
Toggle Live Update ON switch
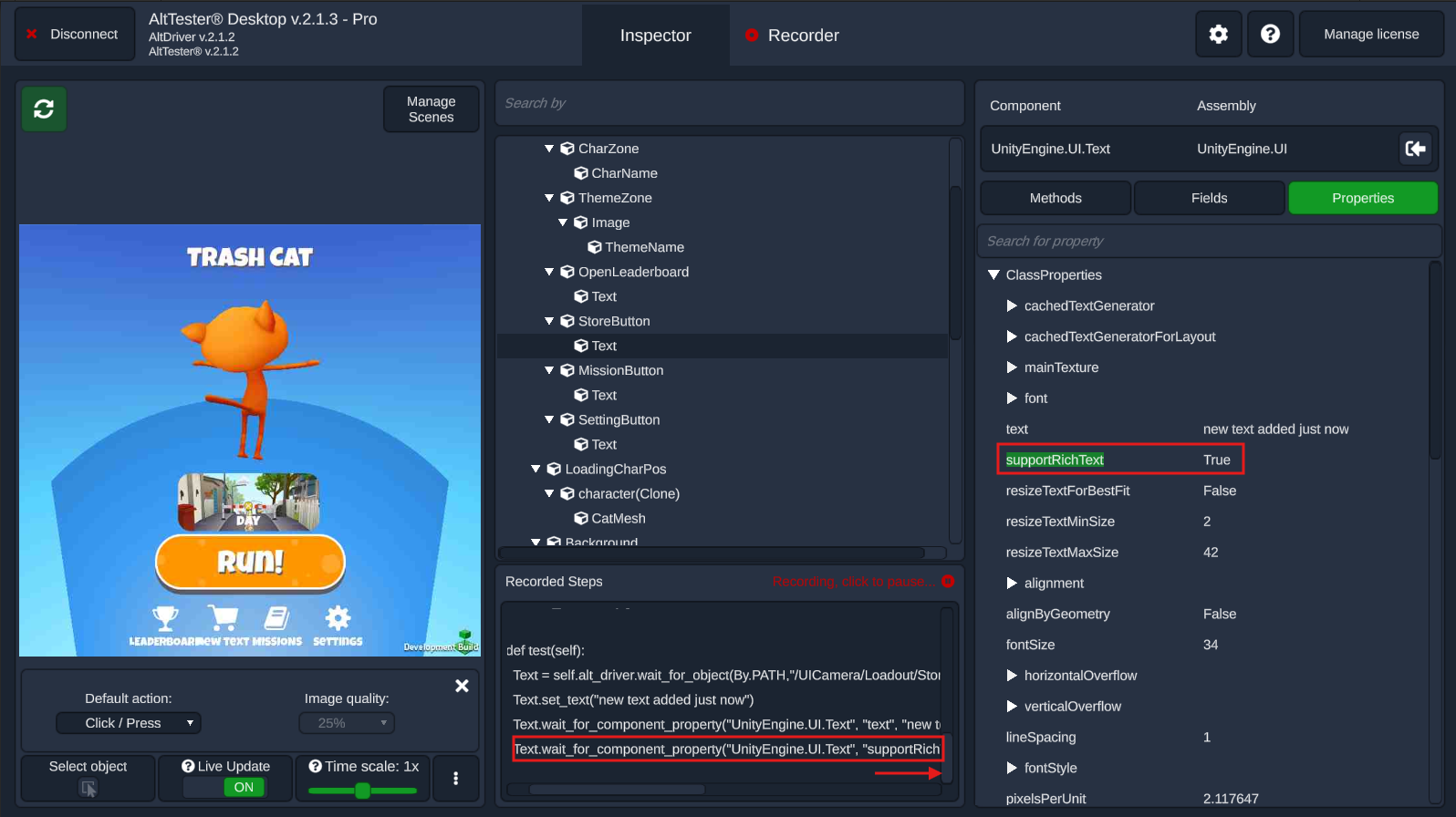click(243, 787)
